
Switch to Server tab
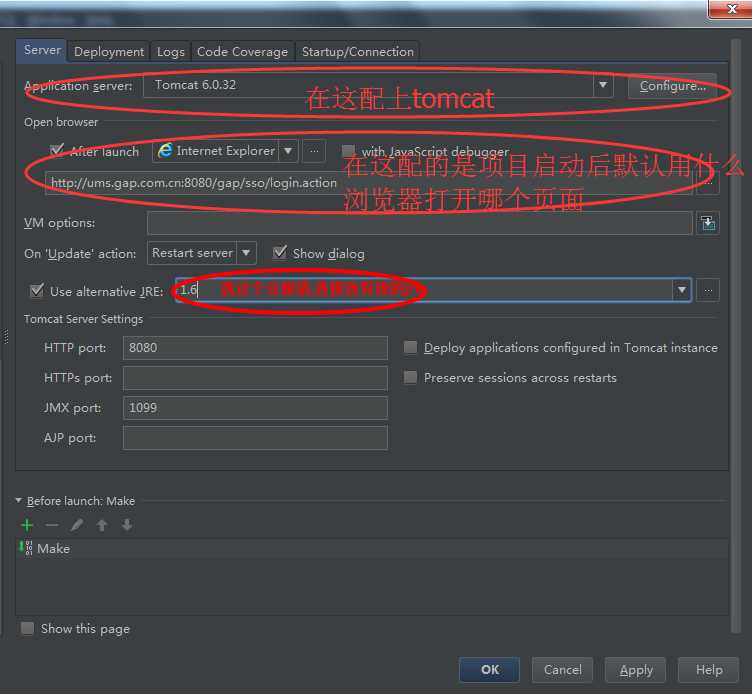point(42,50)
